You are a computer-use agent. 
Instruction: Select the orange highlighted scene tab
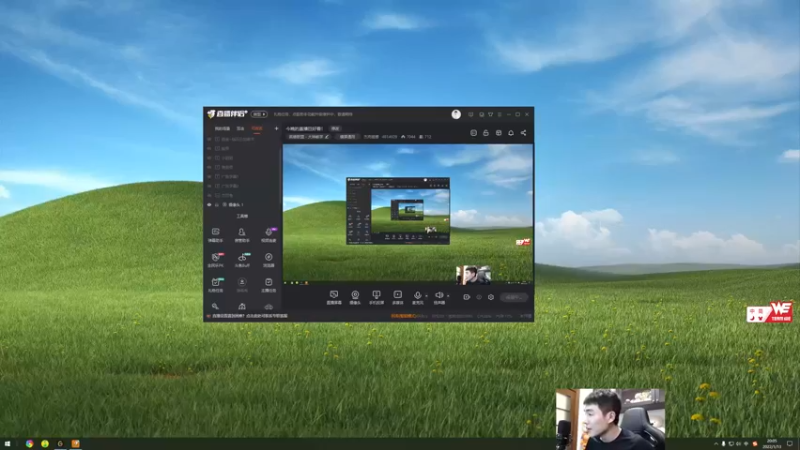[257, 129]
